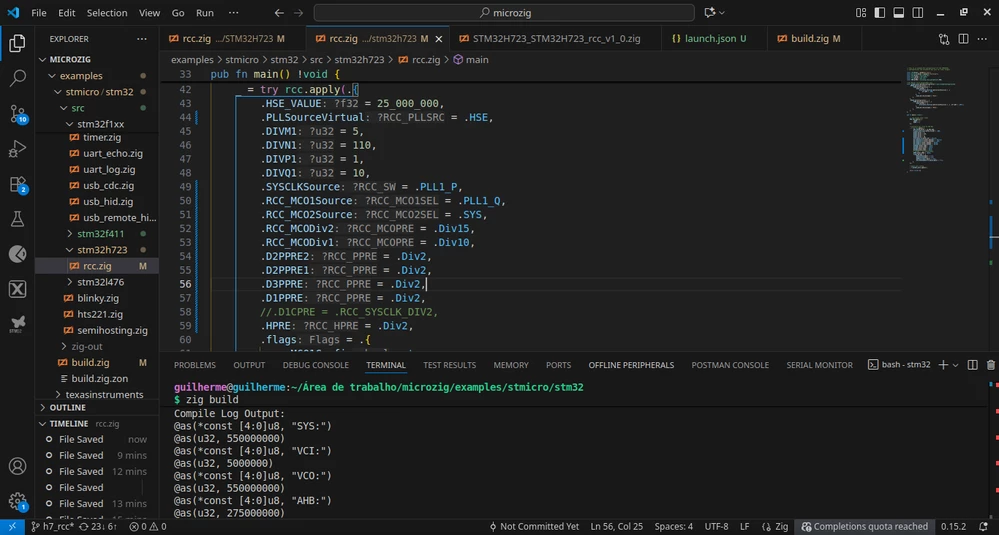Switch to the launch.json tab
The image size is (999, 535).
(x=715, y=39)
